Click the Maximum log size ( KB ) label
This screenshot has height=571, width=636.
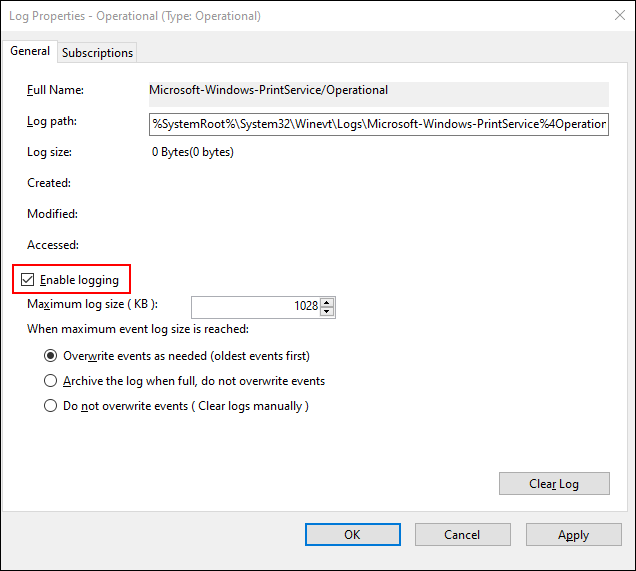92,304
